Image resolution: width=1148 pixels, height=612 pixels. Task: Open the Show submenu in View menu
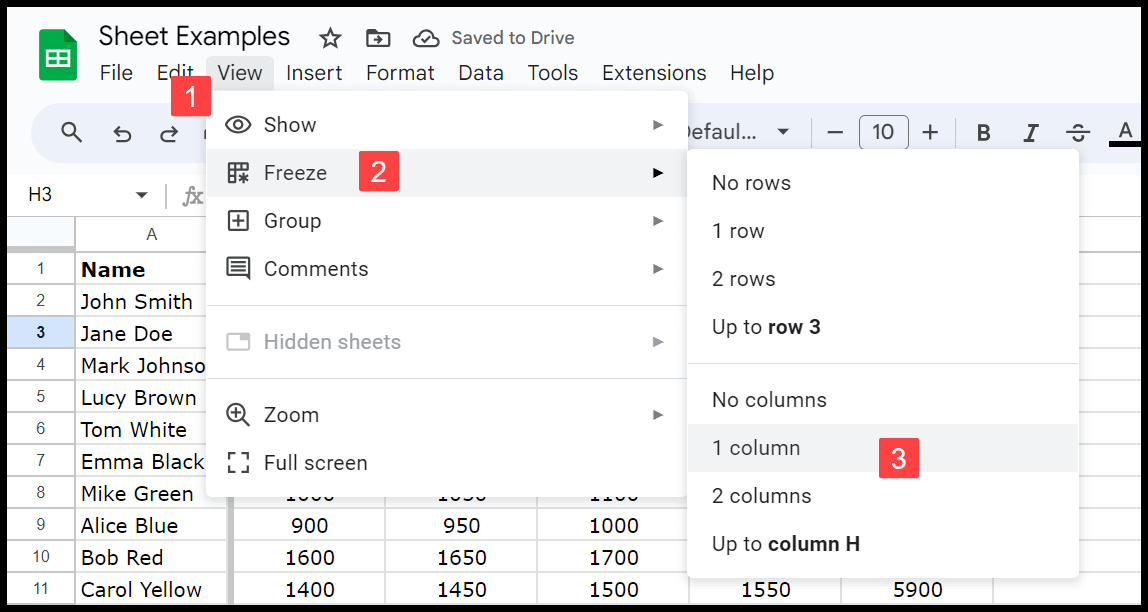[447, 125]
